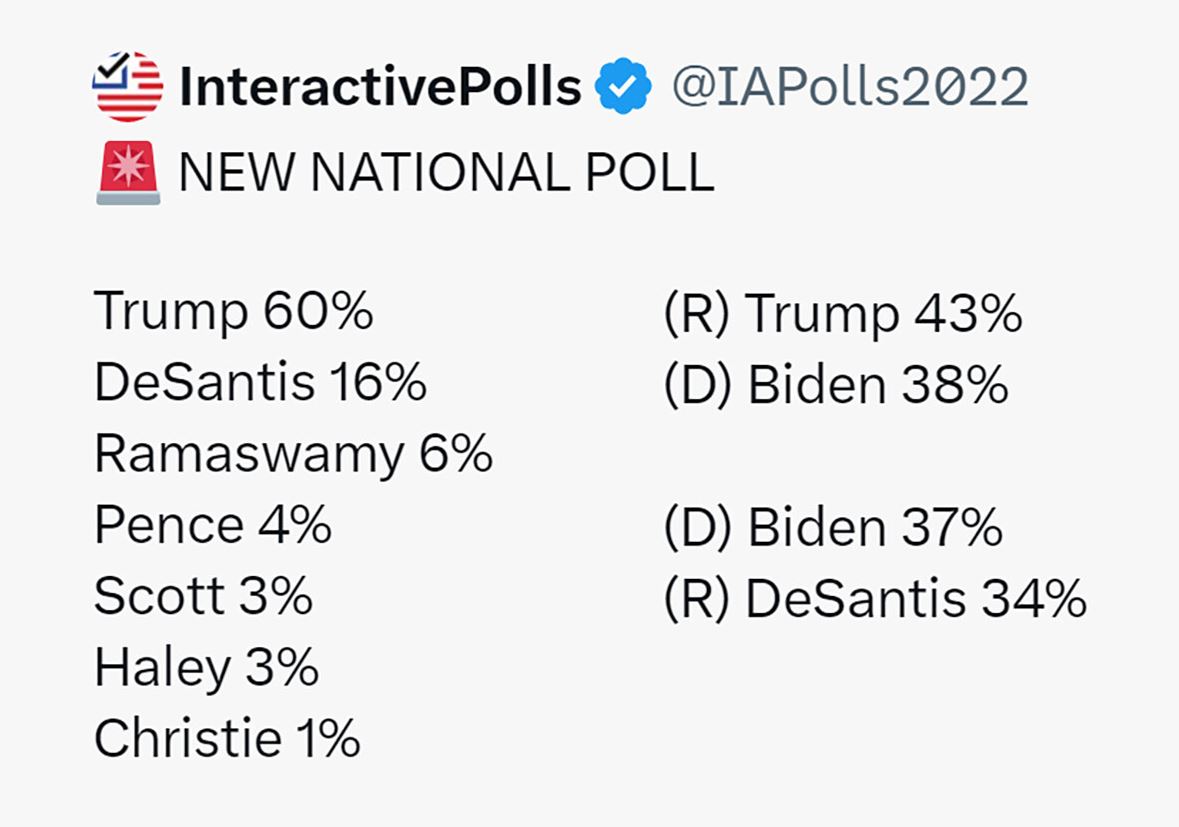Select the Haley 3% line
The image size is (1179, 827).
click(207, 668)
